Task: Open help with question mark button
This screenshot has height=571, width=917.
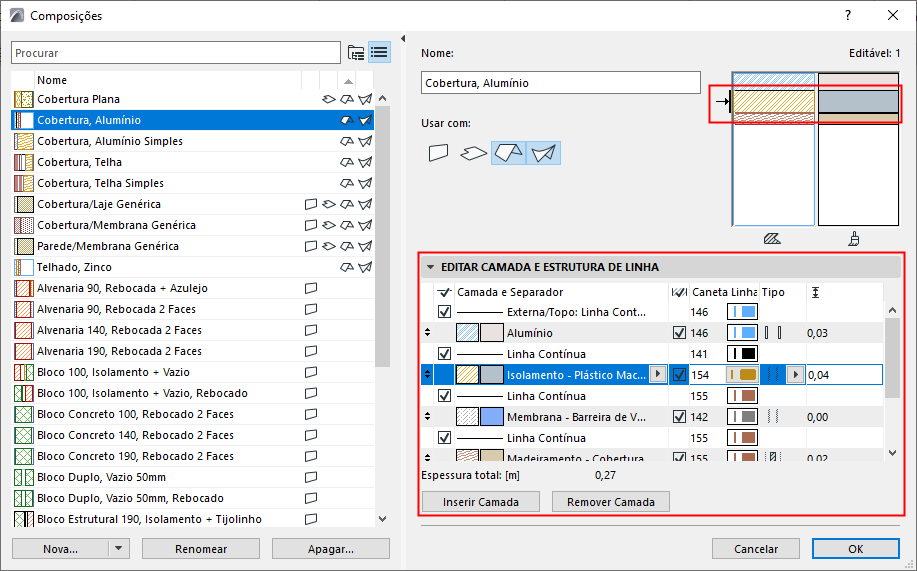Action: click(x=848, y=15)
